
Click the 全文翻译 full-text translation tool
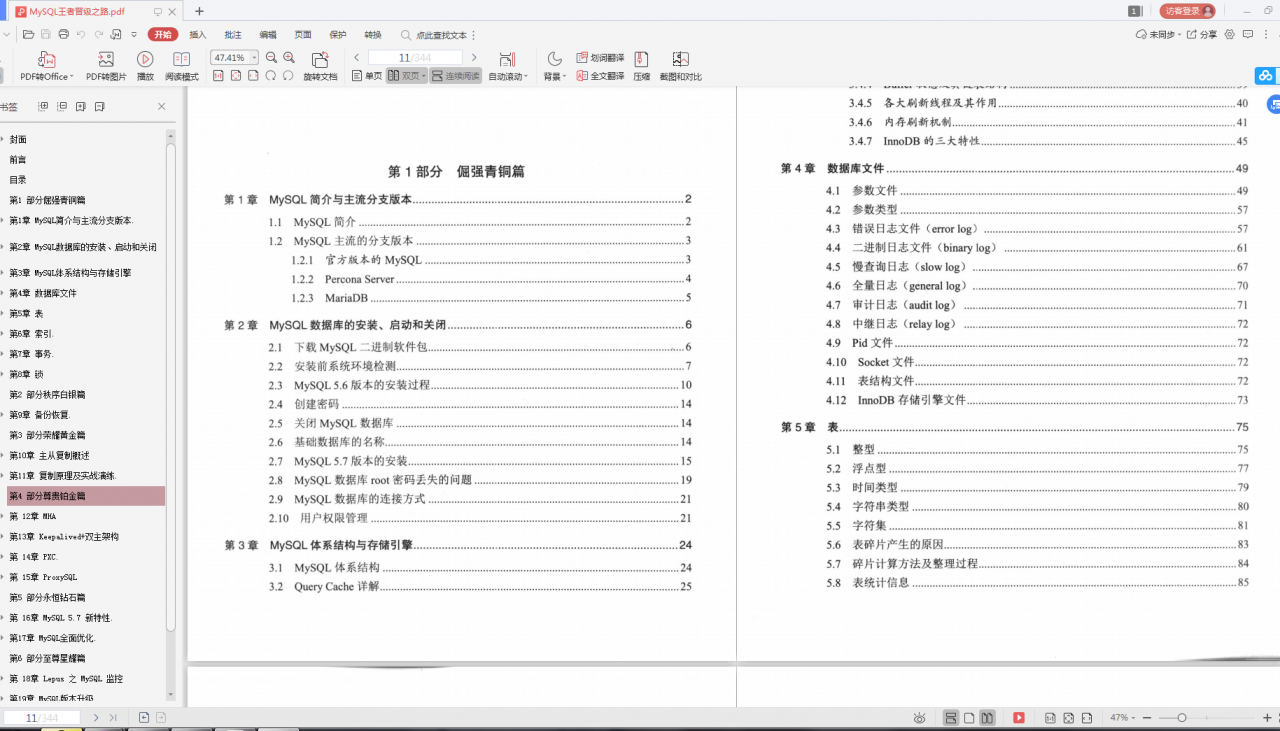coord(600,76)
